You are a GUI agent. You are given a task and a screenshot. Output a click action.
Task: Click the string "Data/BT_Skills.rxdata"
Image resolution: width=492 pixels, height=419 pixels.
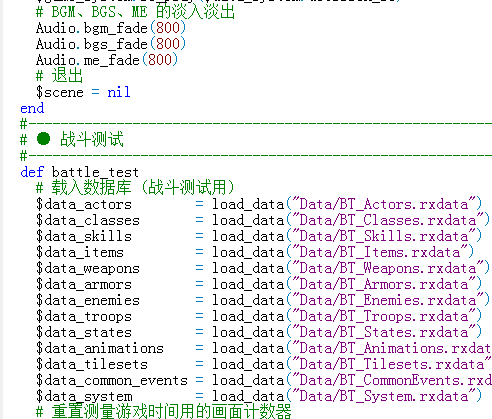(x=383, y=236)
